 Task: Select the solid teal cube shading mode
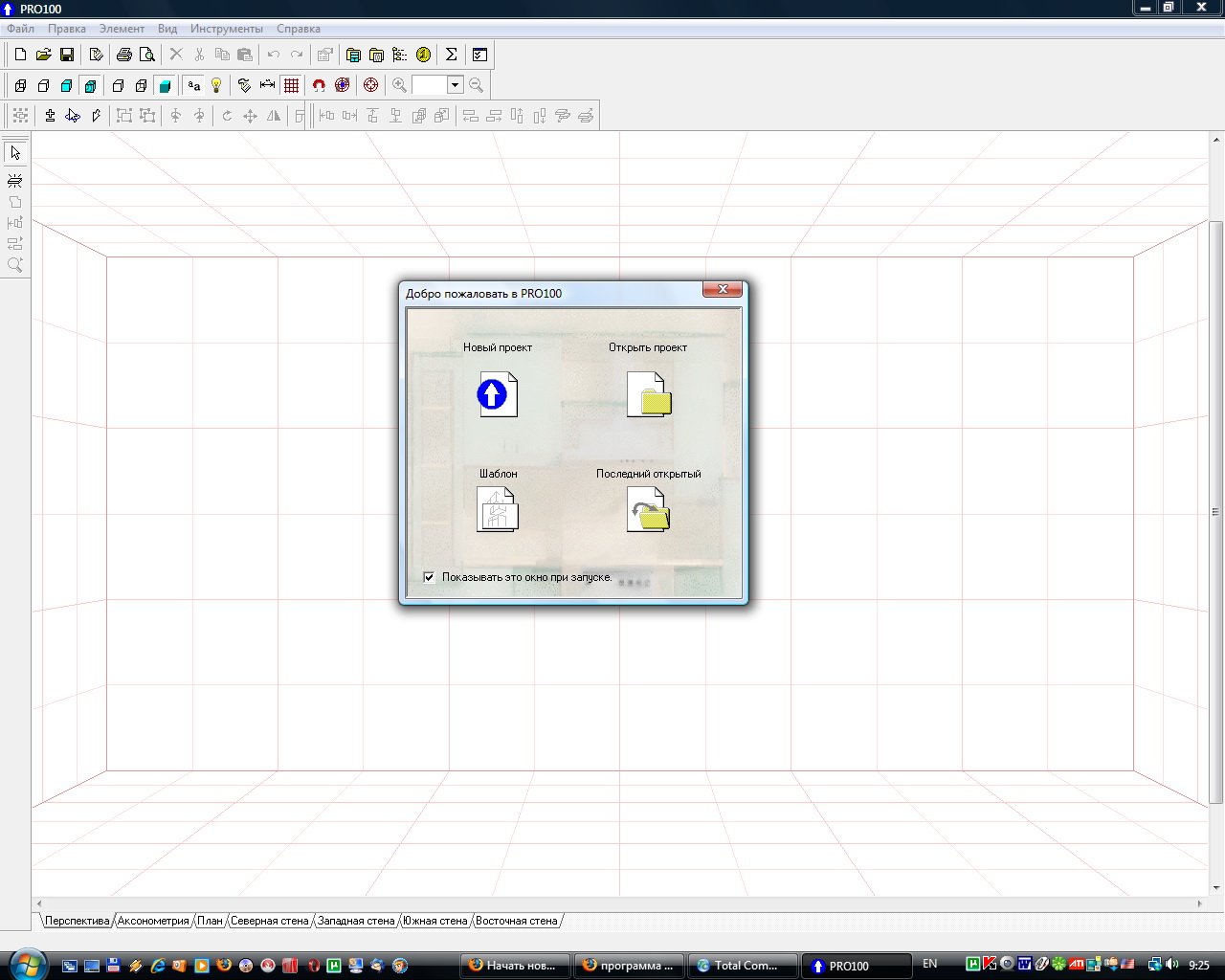click(x=165, y=85)
